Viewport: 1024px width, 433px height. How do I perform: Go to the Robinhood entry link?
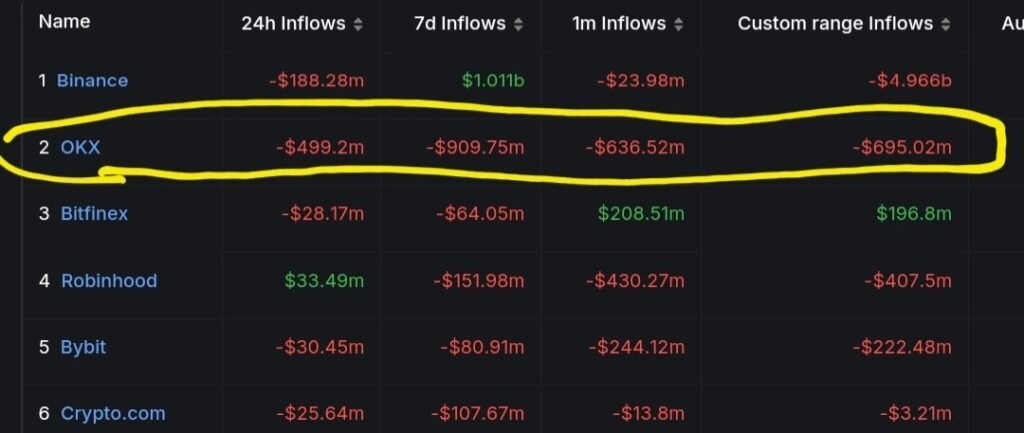tap(109, 281)
